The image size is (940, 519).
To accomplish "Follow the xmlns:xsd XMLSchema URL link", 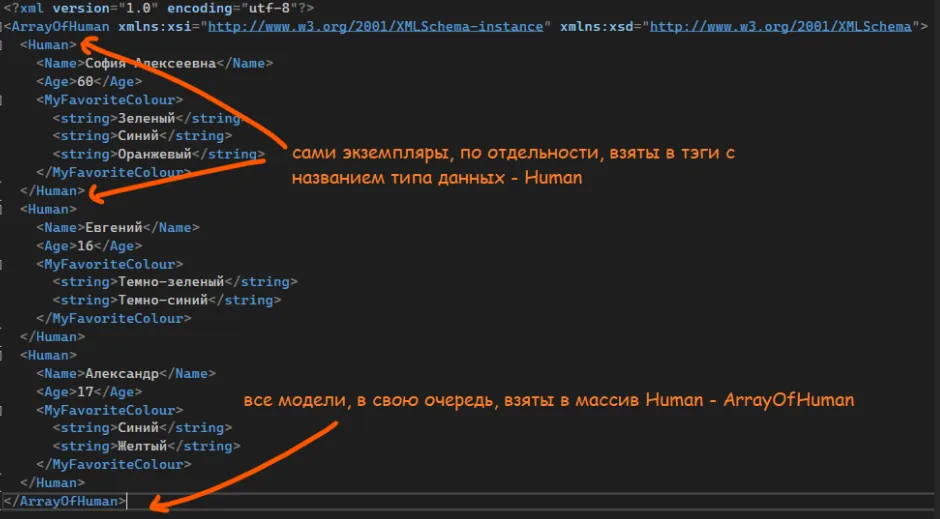I will coord(781,26).
